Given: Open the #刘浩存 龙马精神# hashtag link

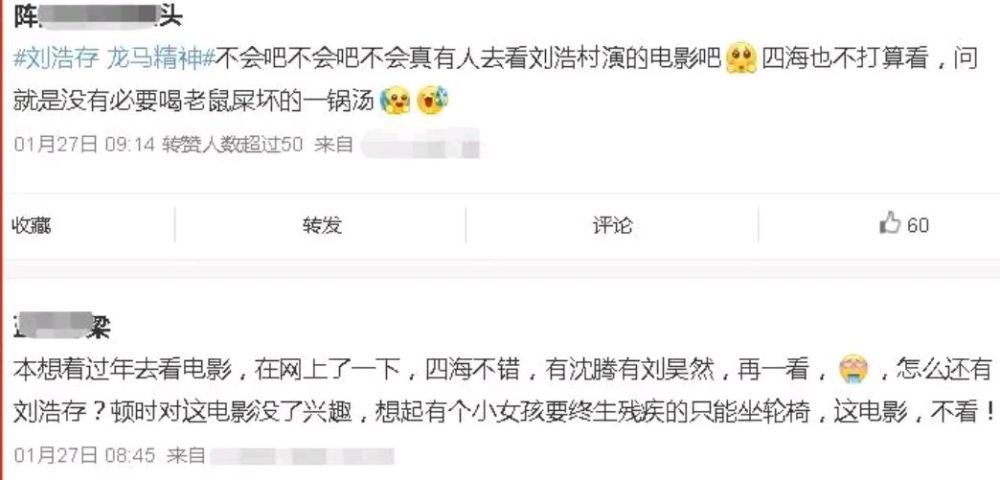Looking at the screenshot, I should [115, 60].
